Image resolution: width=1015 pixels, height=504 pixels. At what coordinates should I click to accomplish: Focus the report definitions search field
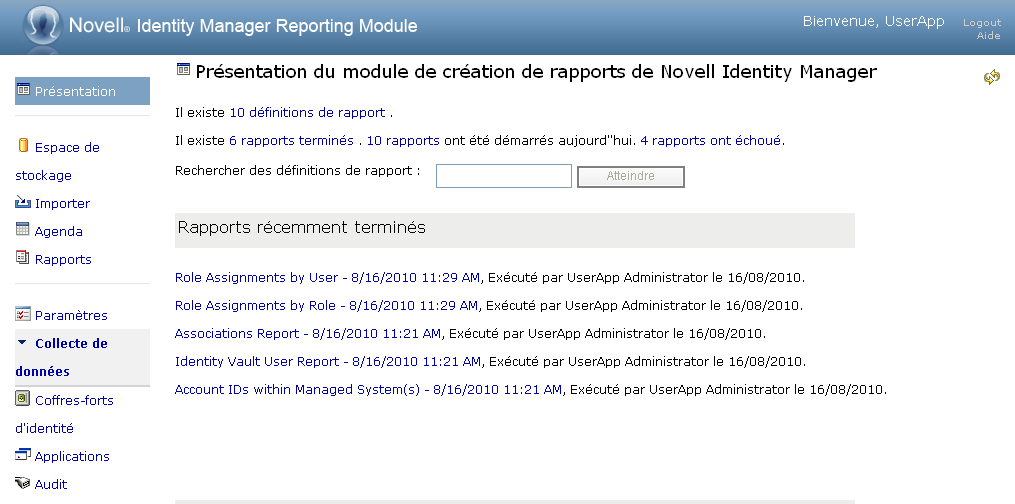(x=504, y=176)
